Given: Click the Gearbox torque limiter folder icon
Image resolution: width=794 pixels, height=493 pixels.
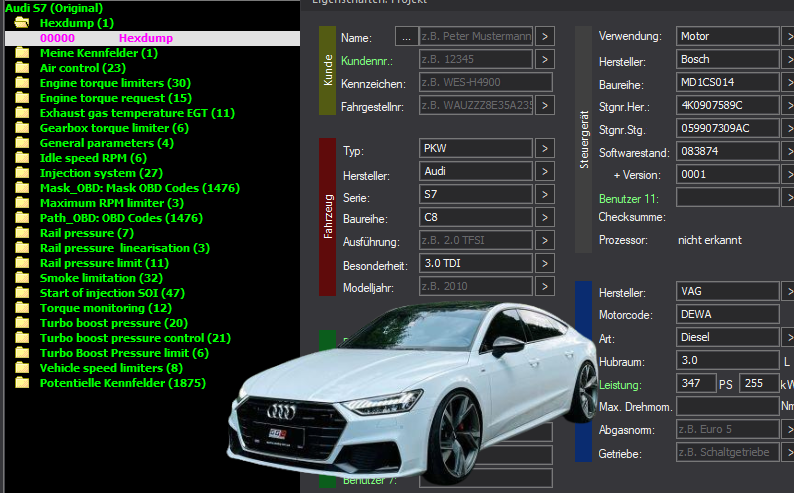Looking at the screenshot, I should 22,128.
